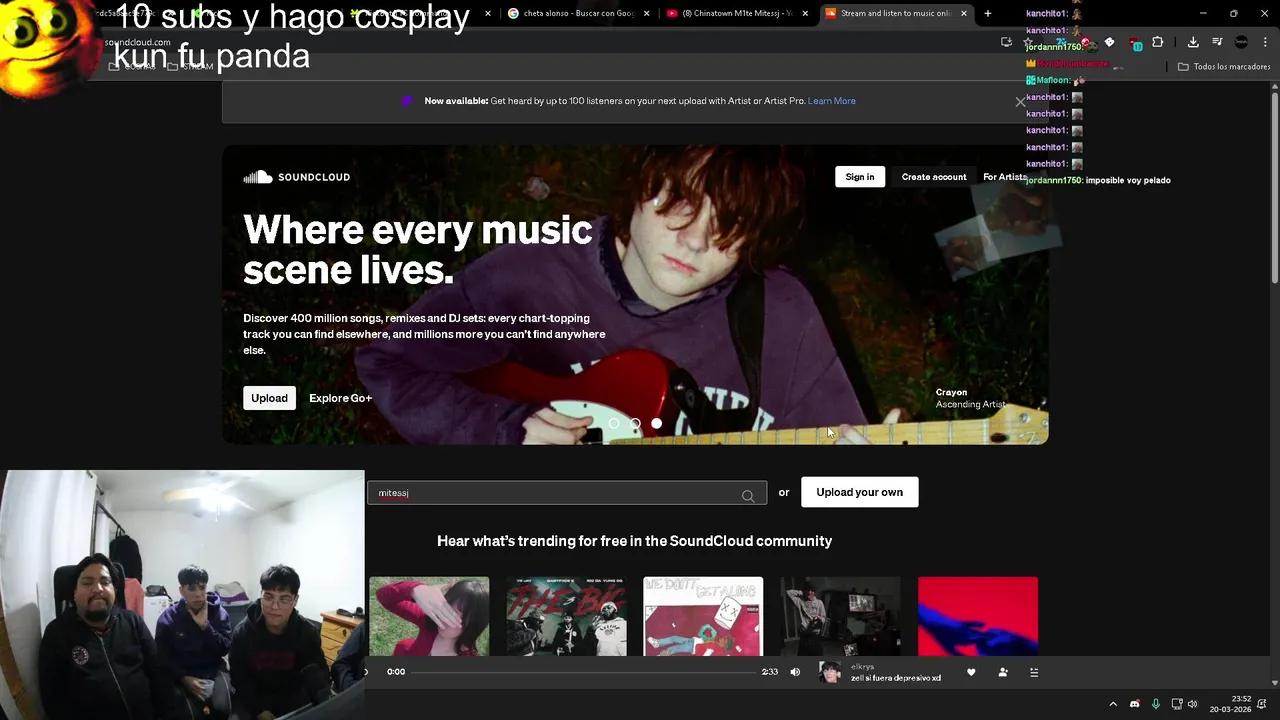Open the Todos los marcadores bookmarks folder
This screenshot has width=1280, height=720.
(1224, 67)
